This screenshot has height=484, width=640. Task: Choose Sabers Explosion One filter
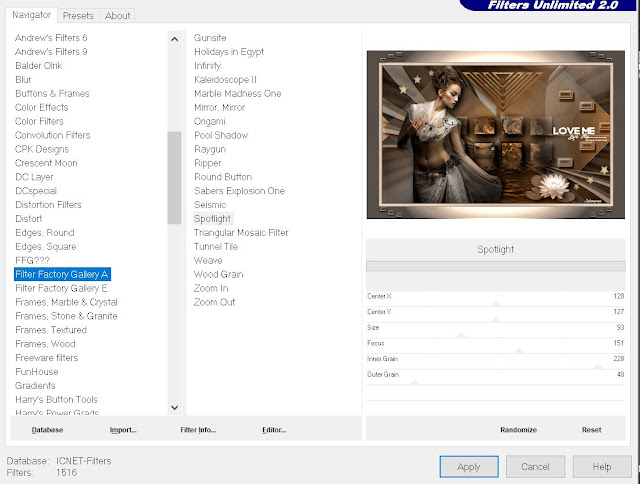239,191
